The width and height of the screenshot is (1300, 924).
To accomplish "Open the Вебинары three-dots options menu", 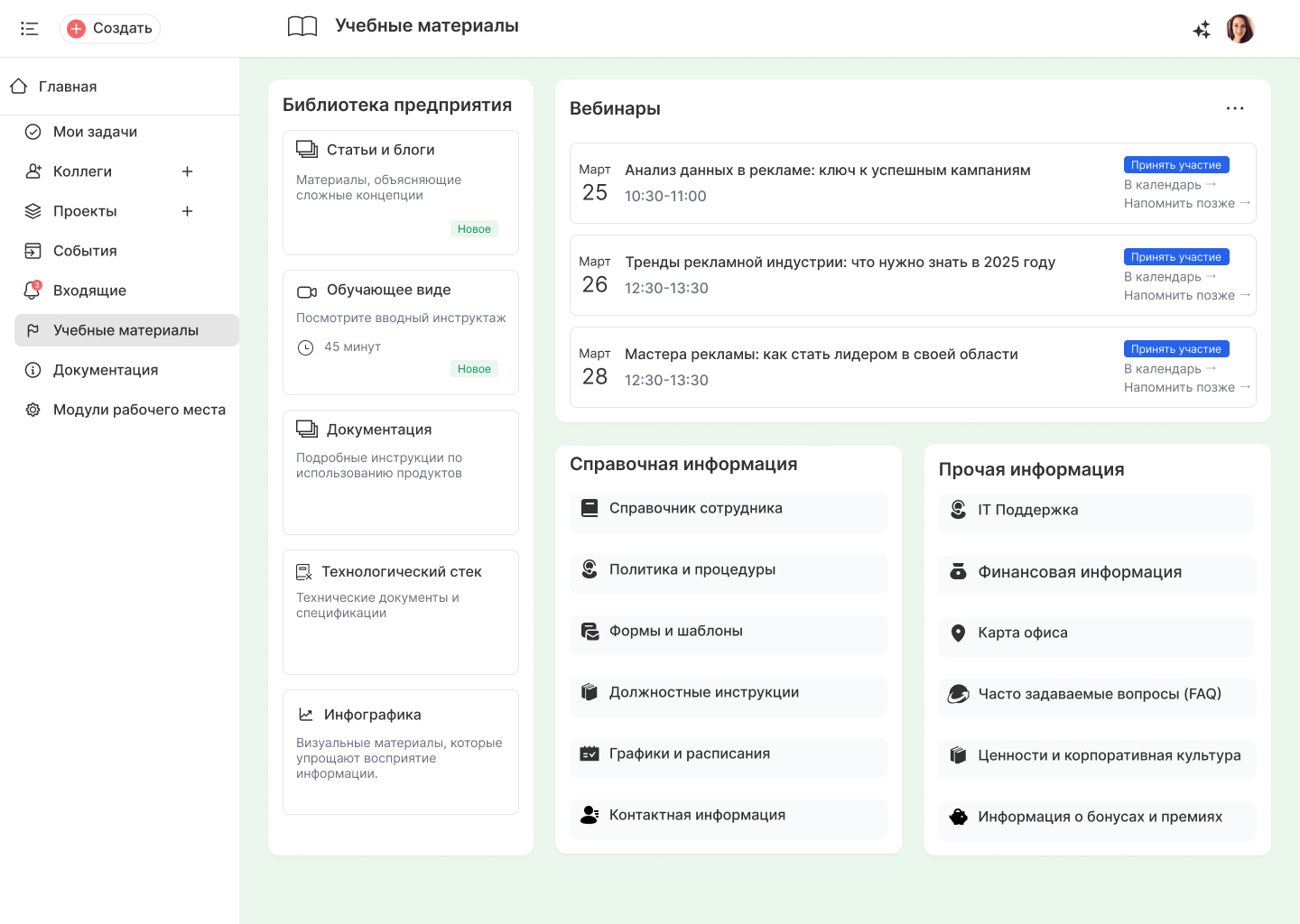I will click(x=1235, y=108).
